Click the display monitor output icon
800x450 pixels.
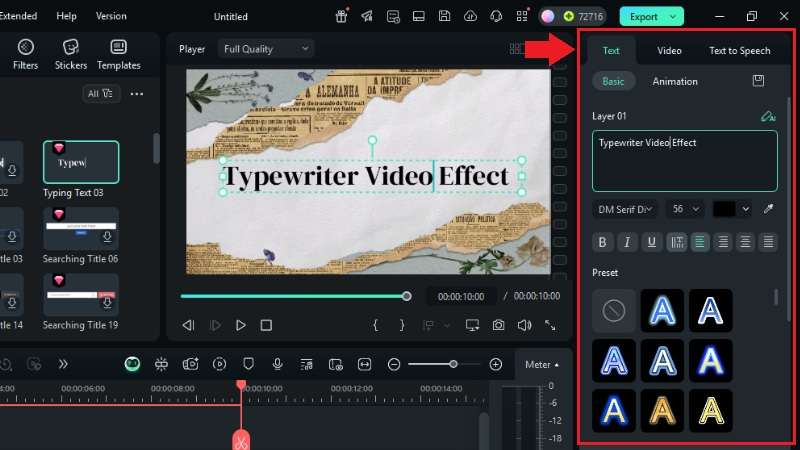point(472,325)
